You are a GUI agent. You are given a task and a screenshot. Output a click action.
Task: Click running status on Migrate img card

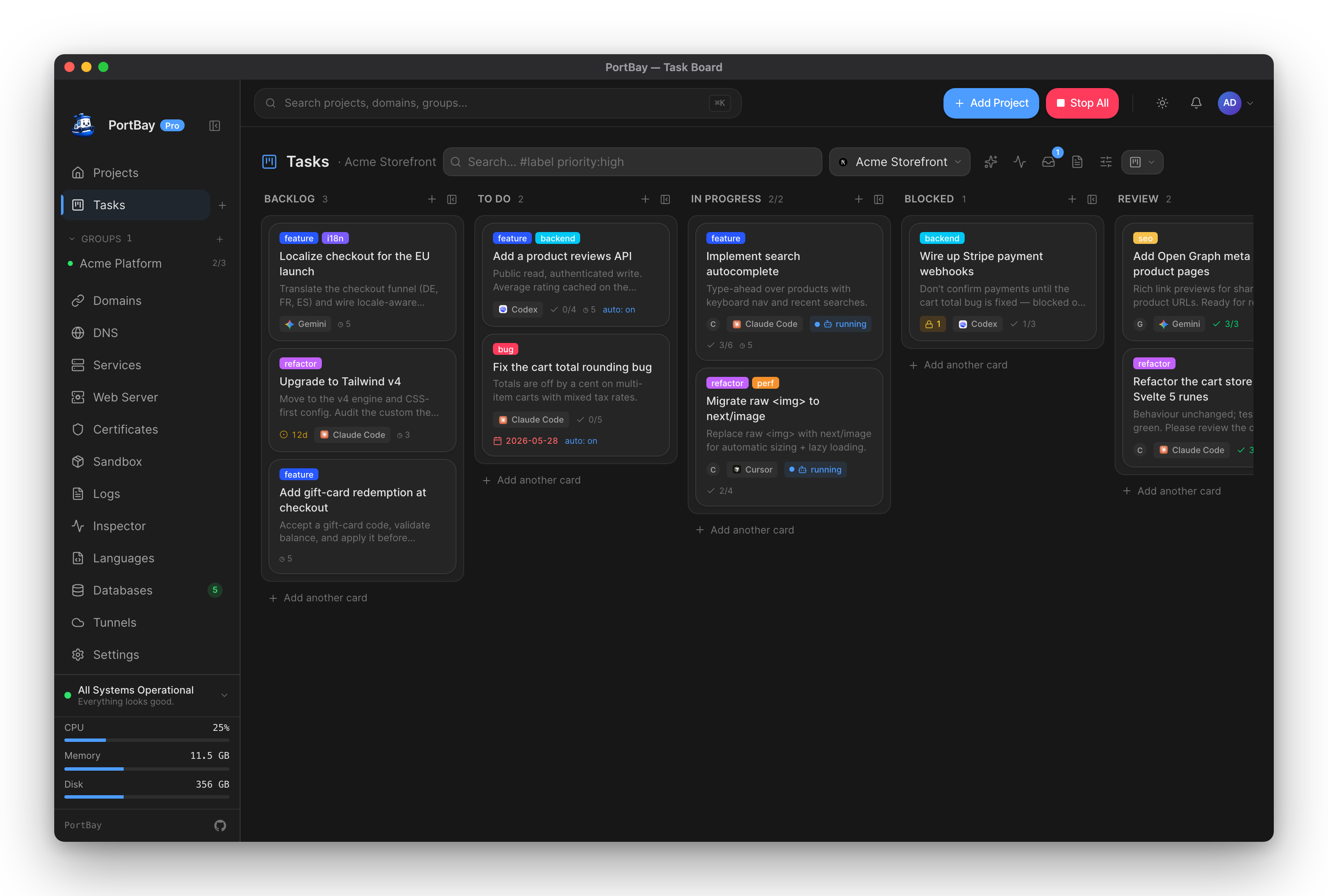(x=816, y=470)
